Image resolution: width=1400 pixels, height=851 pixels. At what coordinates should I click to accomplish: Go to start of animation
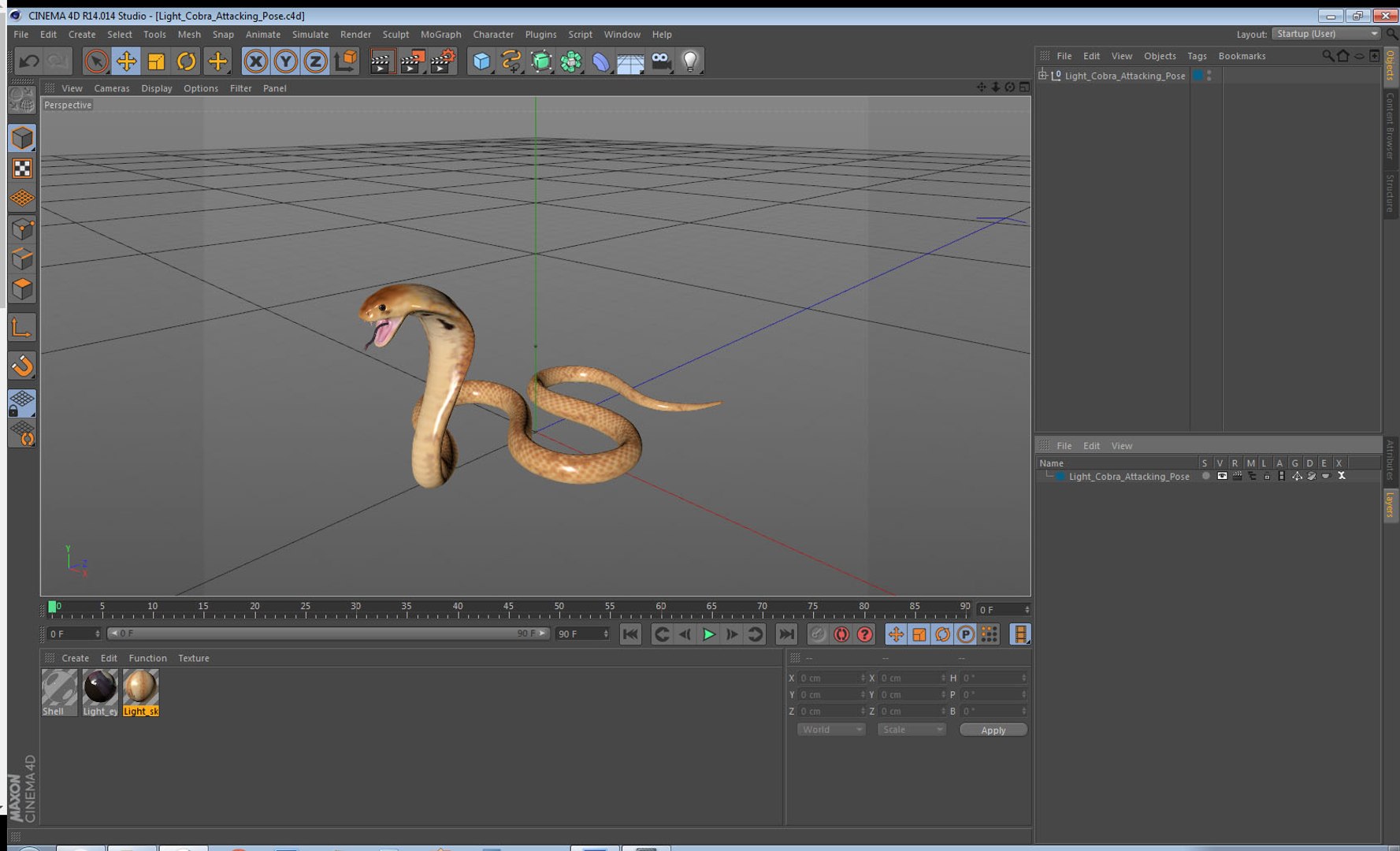tap(630, 634)
